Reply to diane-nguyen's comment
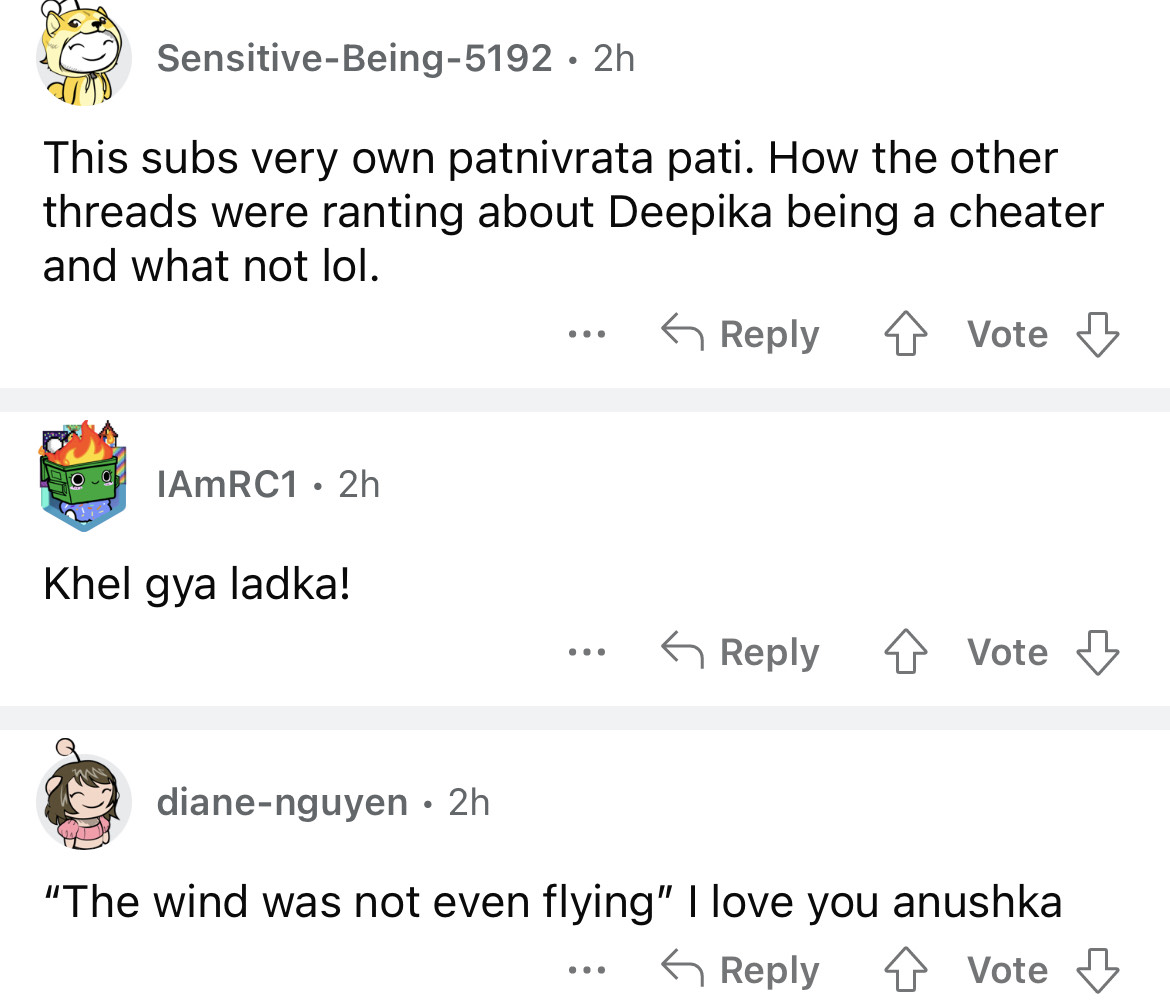 740,970
